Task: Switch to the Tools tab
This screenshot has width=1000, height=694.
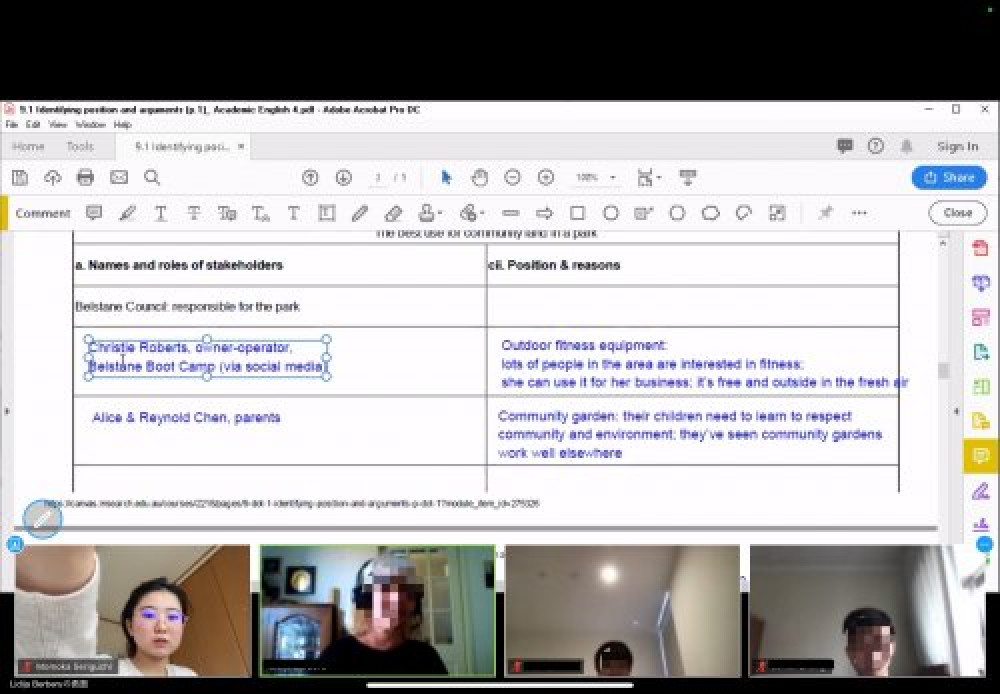Action: tap(80, 146)
